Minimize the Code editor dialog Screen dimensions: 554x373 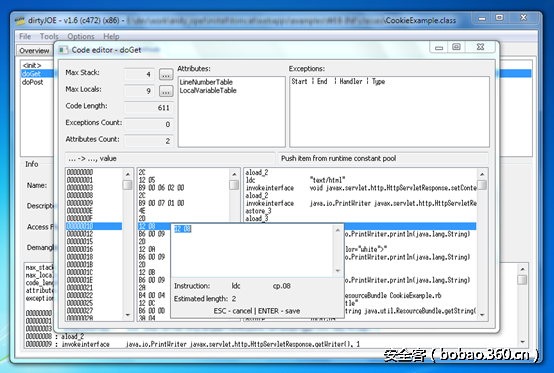tap(439, 47)
